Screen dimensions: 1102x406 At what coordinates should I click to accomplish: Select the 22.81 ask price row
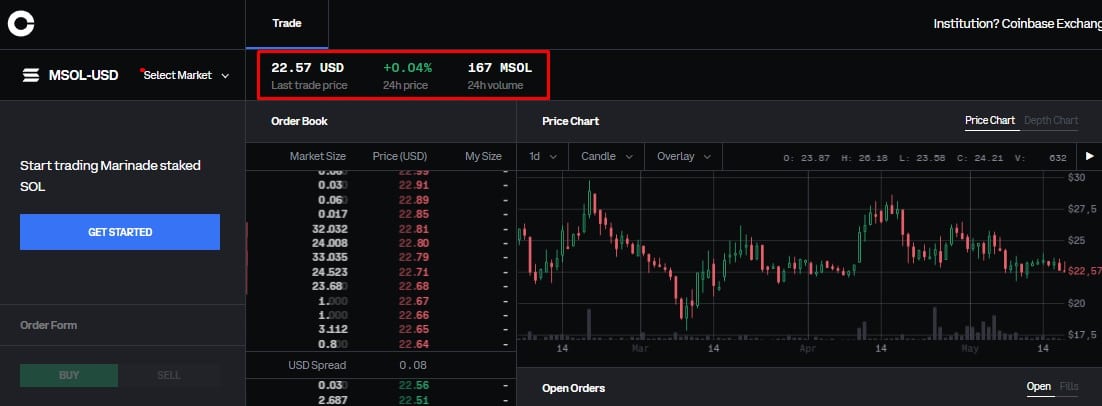point(380,229)
